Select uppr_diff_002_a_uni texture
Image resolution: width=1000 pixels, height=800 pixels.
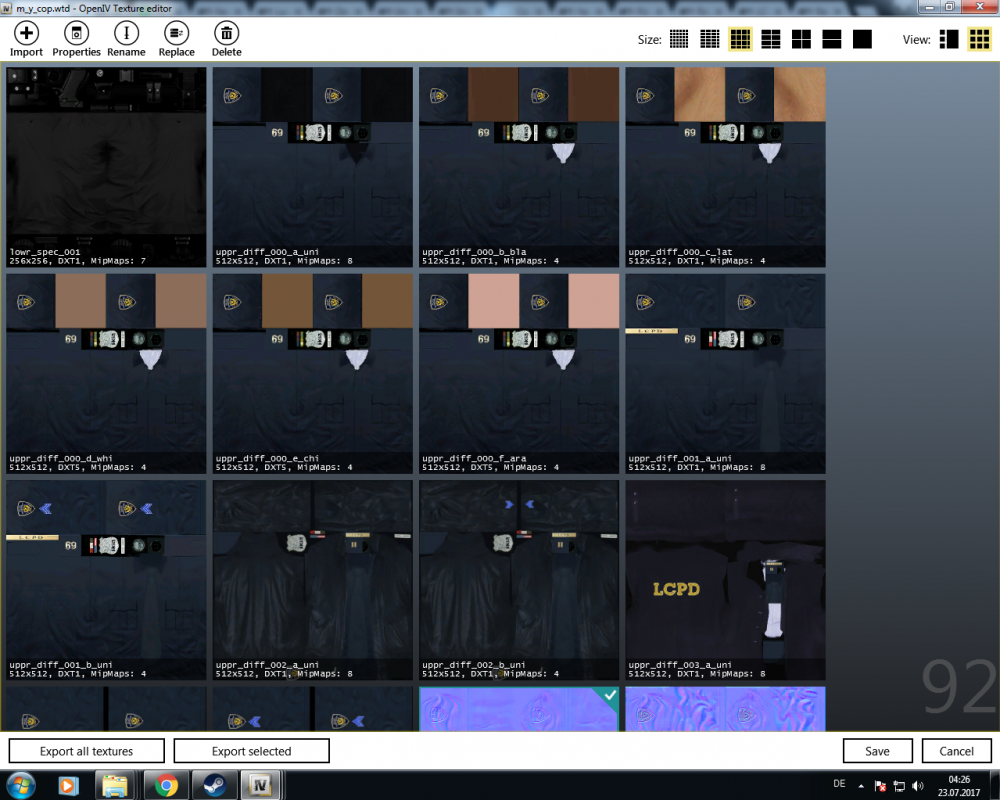(312, 581)
